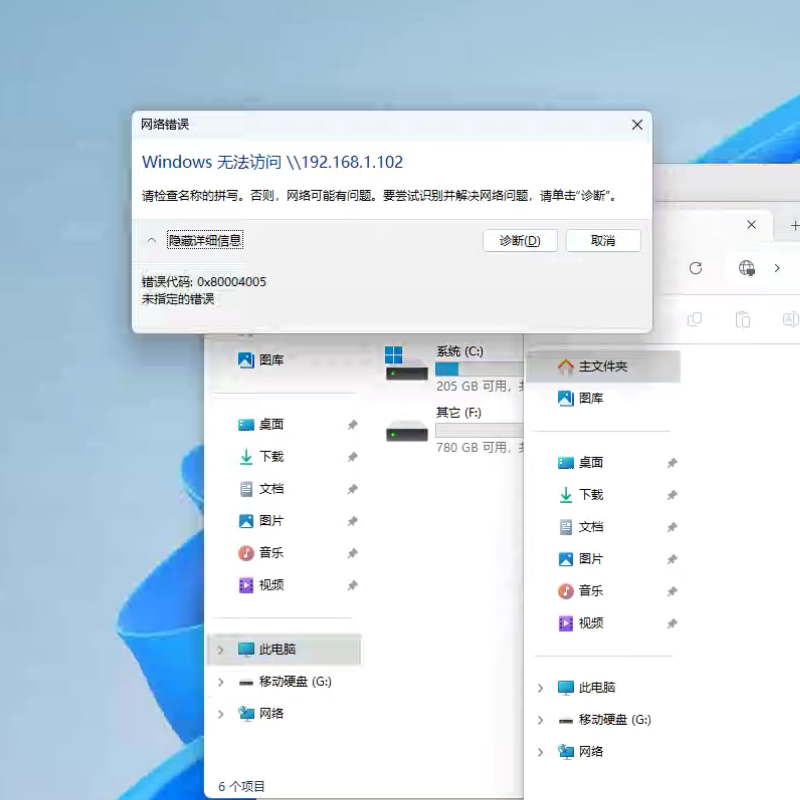Image resolution: width=800 pixels, height=800 pixels.
Task: Select 网络 in the left Explorer sidebar
Action: coord(261,714)
